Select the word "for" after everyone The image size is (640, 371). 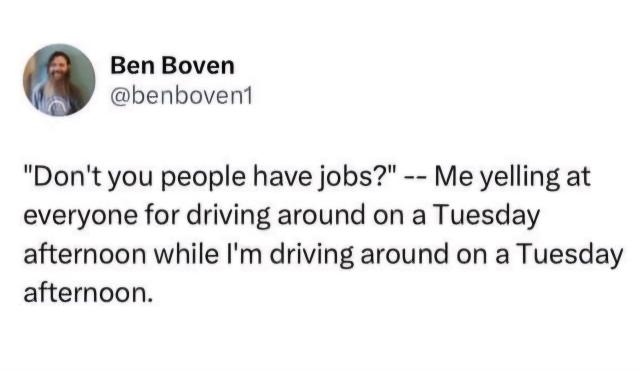(x=162, y=215)
